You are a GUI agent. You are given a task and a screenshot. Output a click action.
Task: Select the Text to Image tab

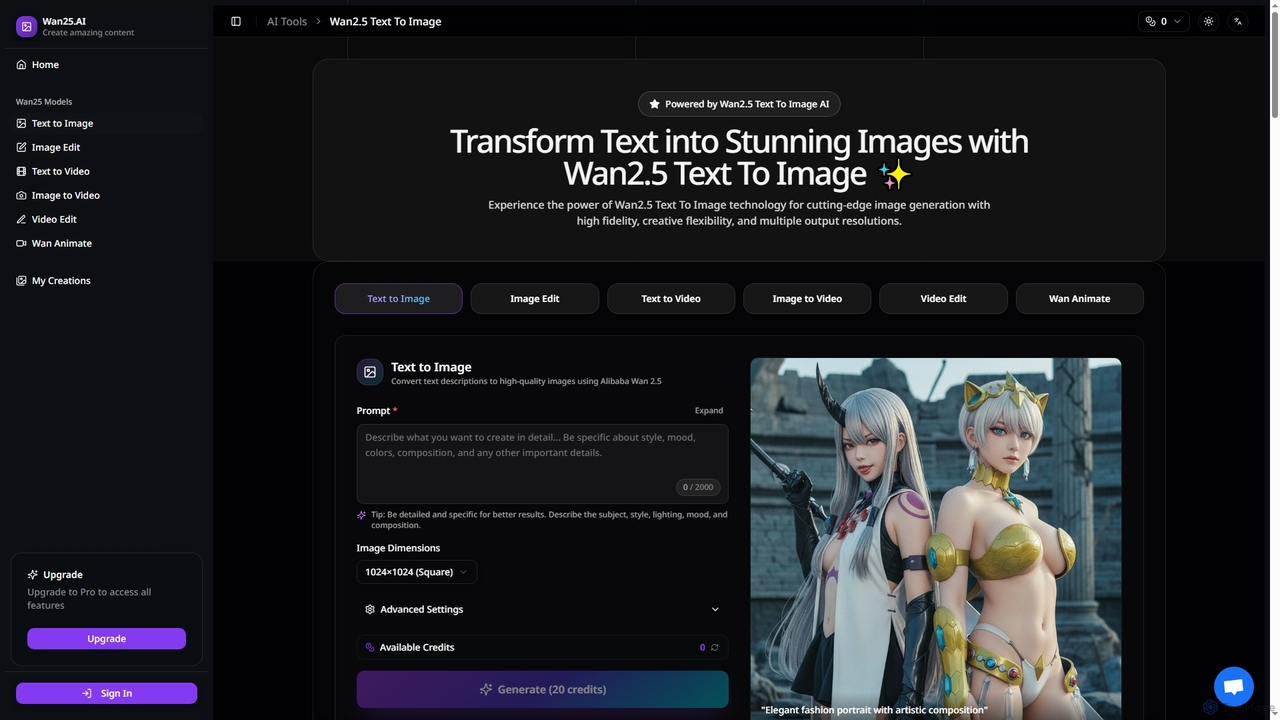[x=398, y=298]
